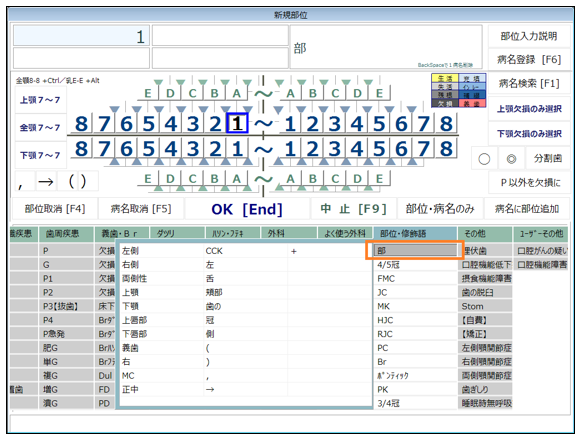Viewport: 583px width, 439px height.
Task: Click the empty input field right of the 1 field
Action: pyautogui.click(x=220, y=36)
